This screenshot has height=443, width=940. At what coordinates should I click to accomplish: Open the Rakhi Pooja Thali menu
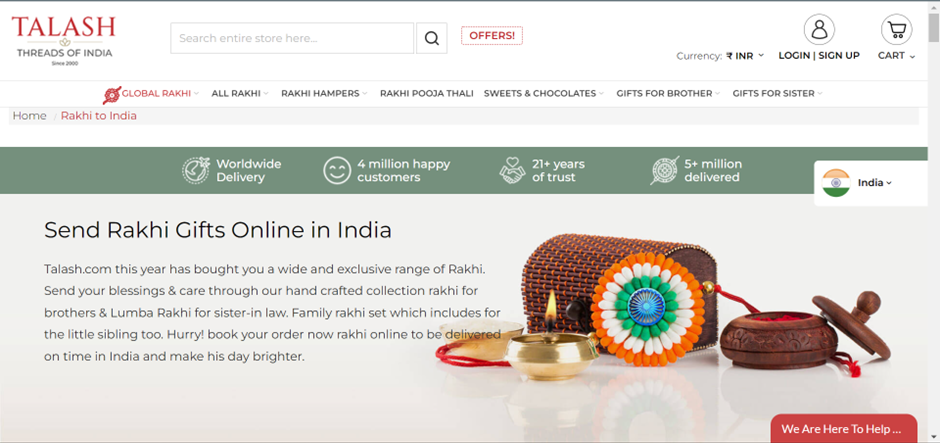point(427,94)
